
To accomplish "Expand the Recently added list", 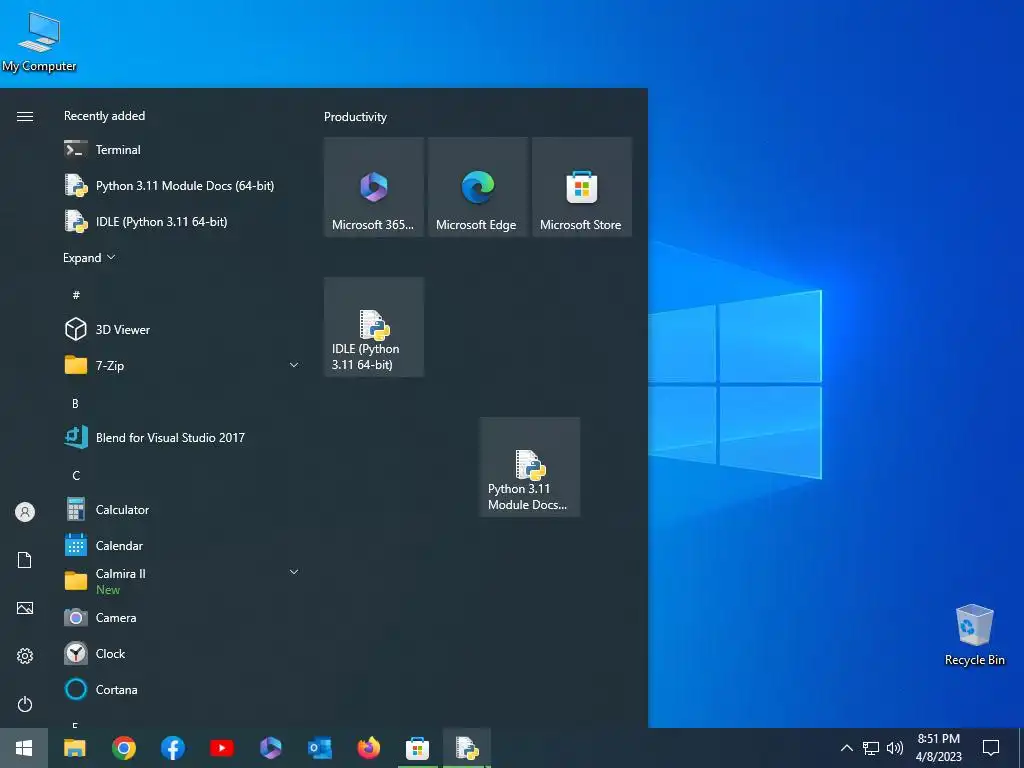I will pyautogui.click(x=89, y=257).
